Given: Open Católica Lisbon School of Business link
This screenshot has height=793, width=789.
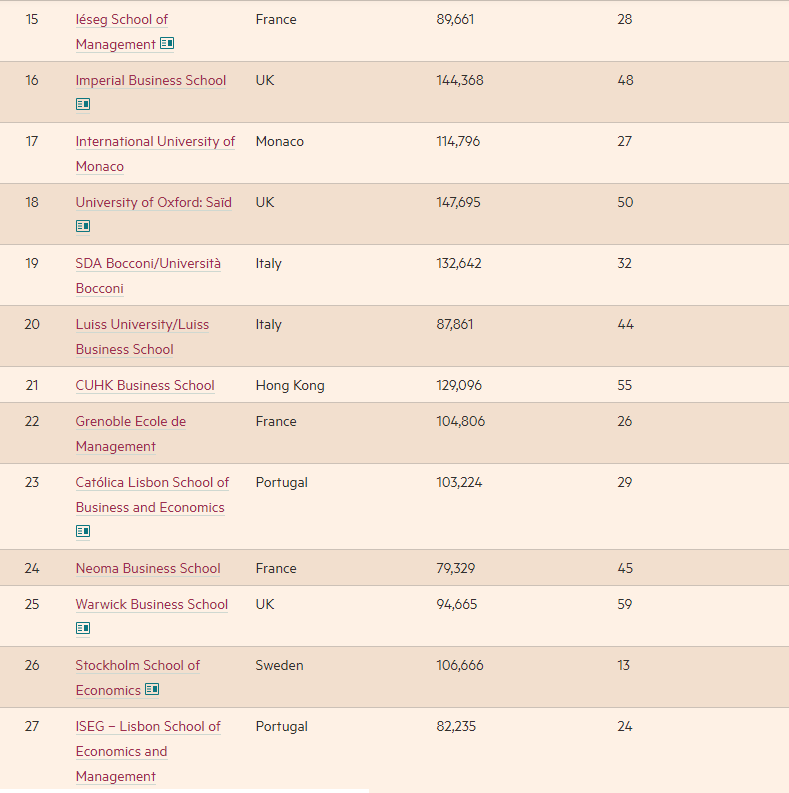Looking at the screenshot, I should (152, 495).
